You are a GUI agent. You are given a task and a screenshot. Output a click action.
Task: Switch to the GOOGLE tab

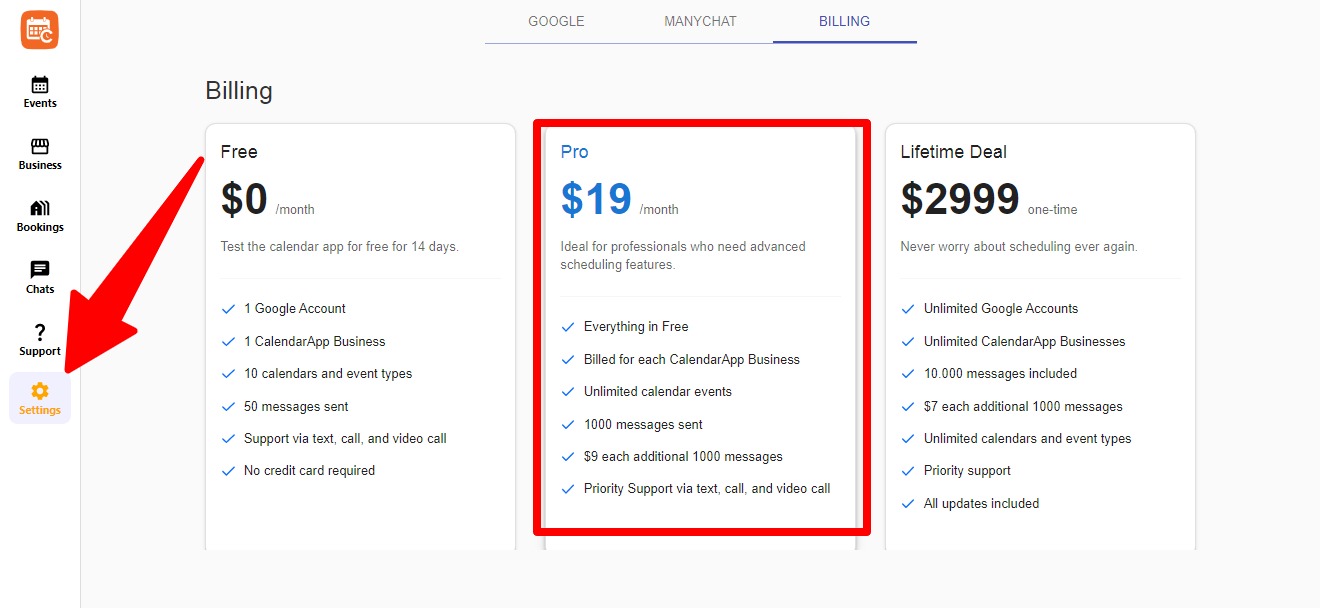pyautogui.click(x=556, y=21)
